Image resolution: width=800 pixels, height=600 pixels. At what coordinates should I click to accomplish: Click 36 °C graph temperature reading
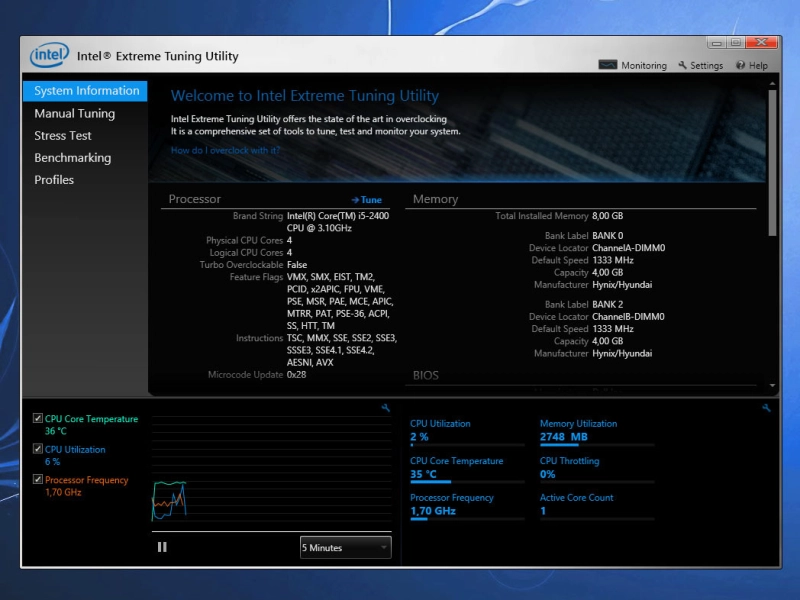[56, 431]
